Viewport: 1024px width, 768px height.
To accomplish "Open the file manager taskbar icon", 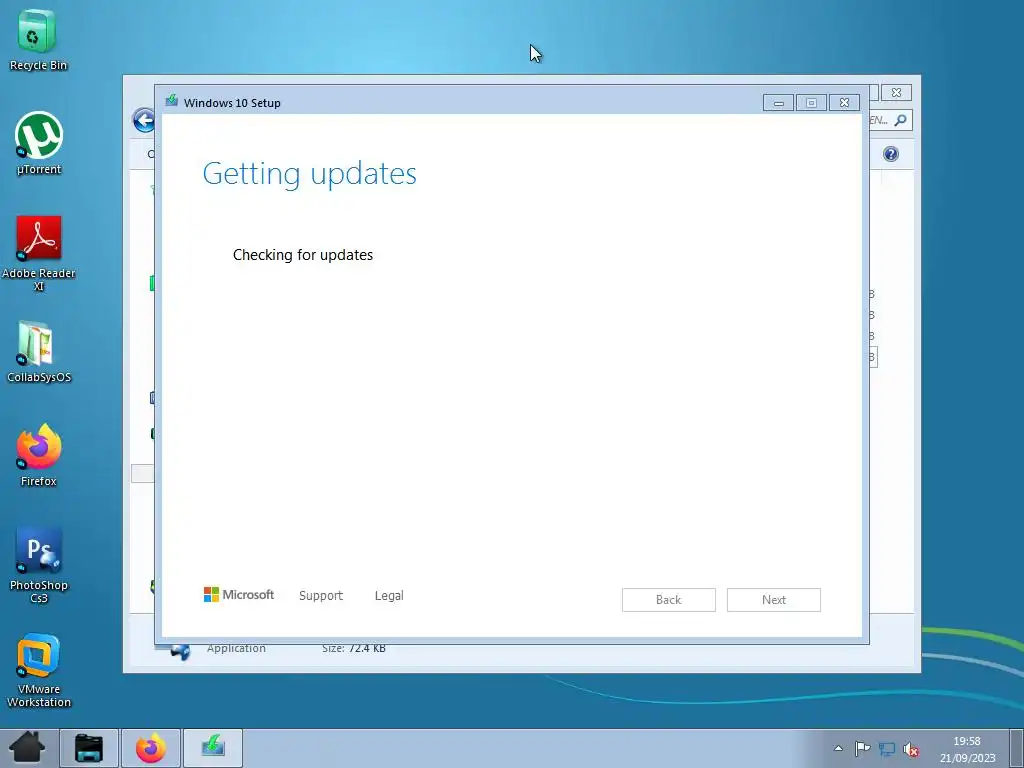I will pyautogui.click(x=89, y=748).
